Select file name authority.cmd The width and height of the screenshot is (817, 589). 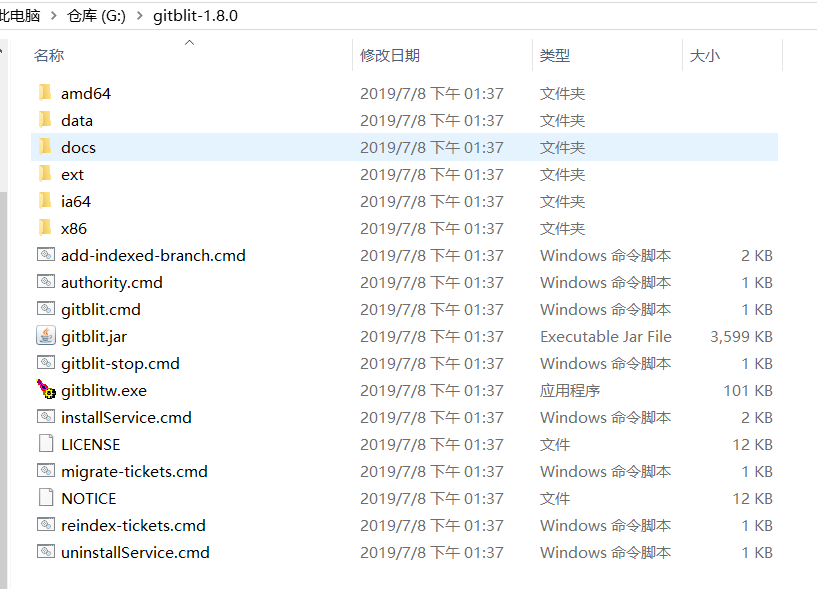(x=112, y=283)
